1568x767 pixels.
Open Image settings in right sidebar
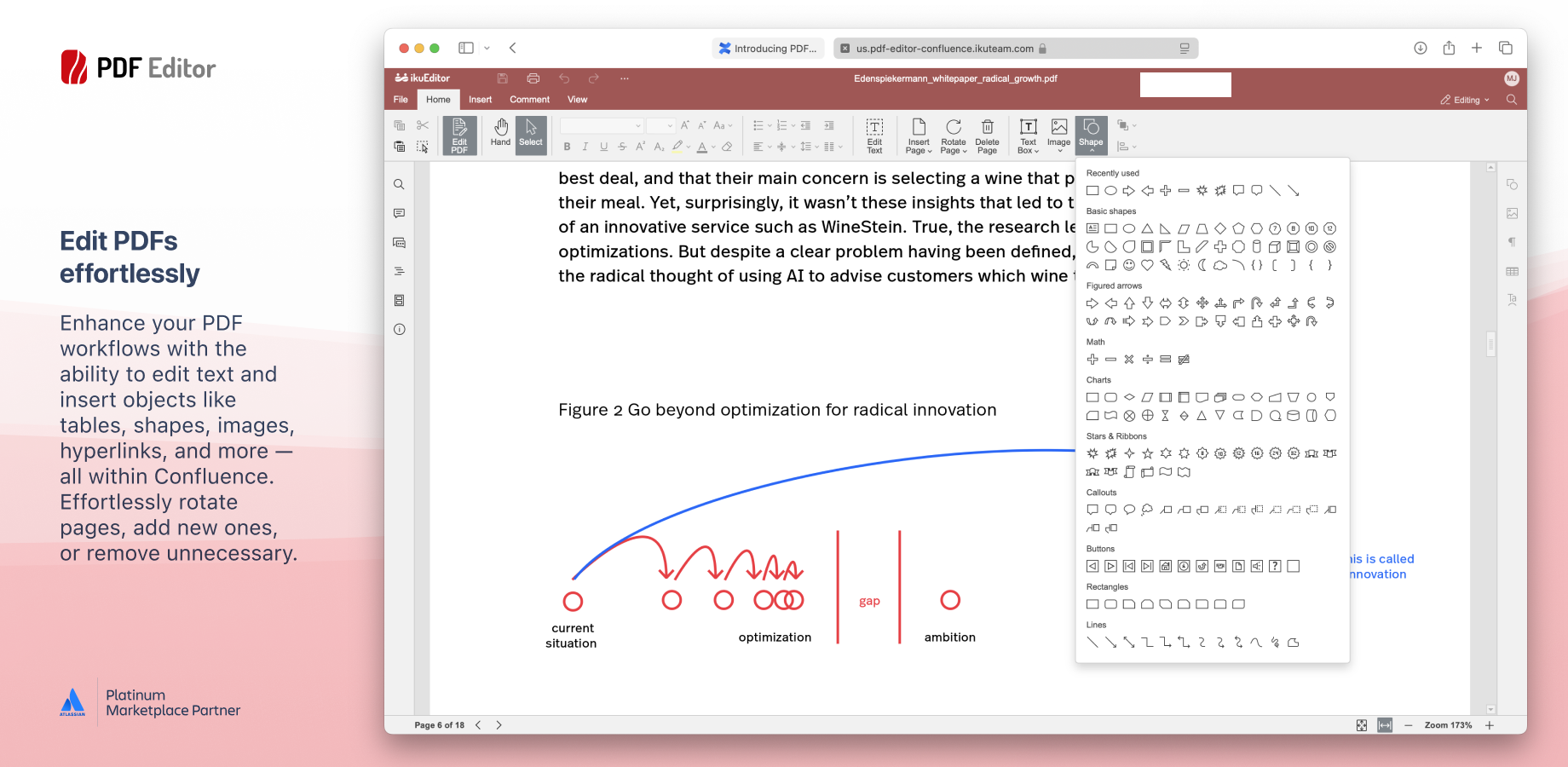tap(1512, 213)
